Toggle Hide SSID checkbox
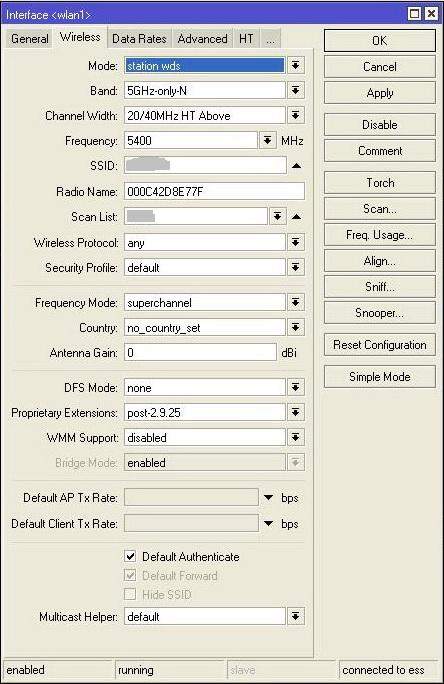 pos(130,594)
